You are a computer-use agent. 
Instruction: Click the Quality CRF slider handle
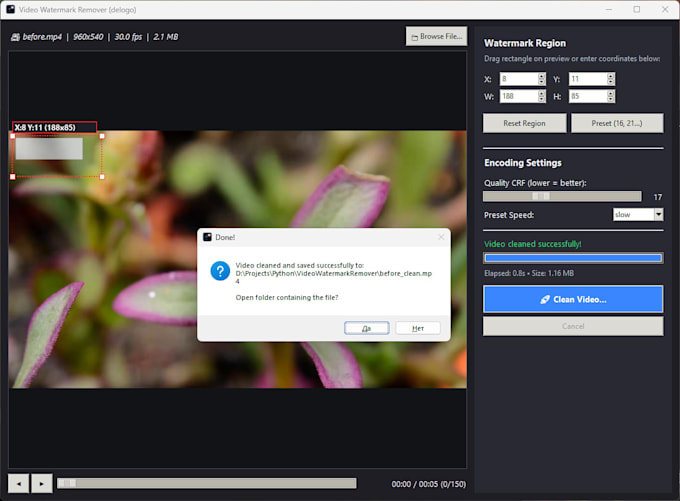(541, 196)
